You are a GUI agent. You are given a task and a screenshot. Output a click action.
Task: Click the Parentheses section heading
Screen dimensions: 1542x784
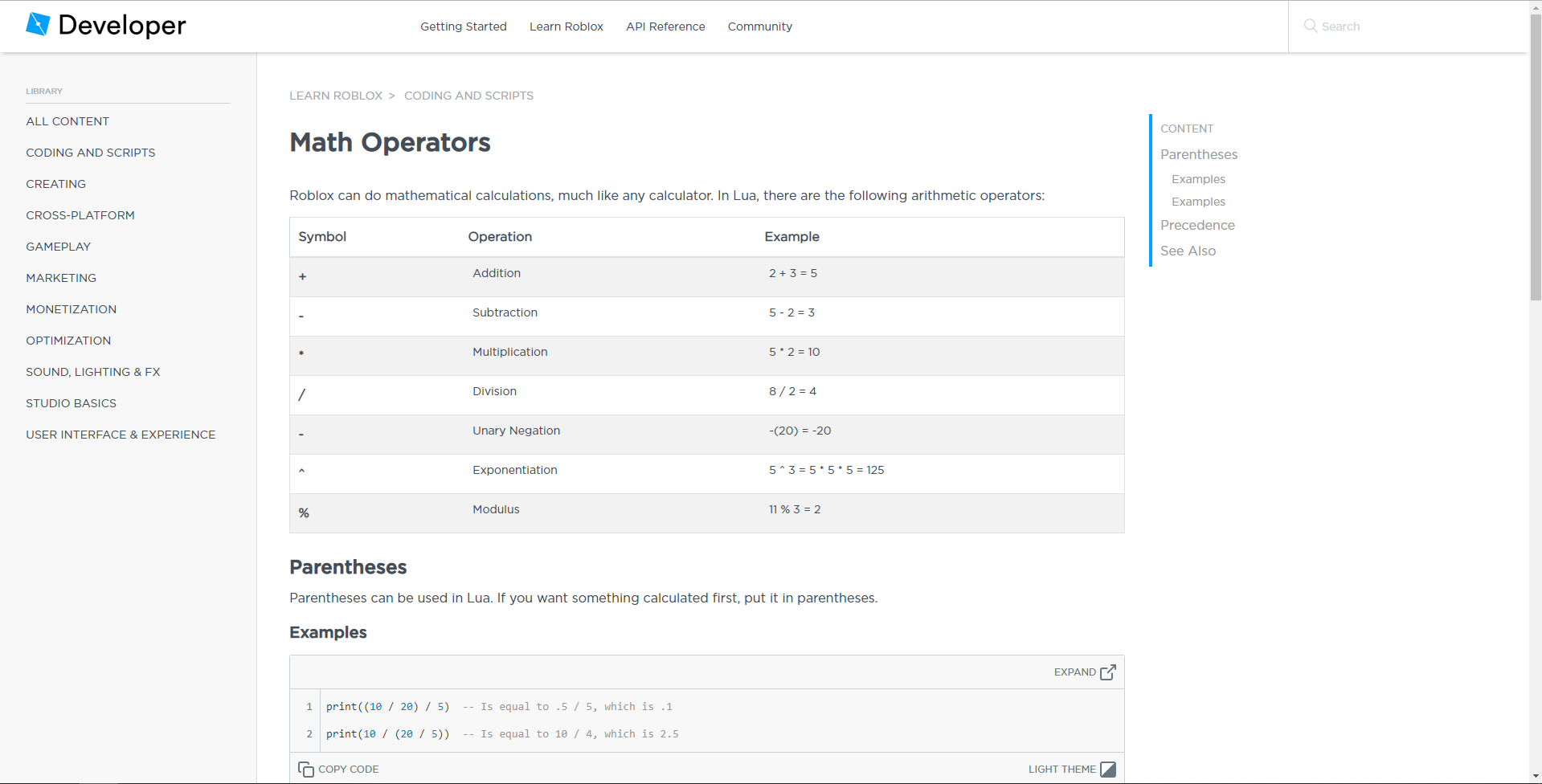point(348,567)
